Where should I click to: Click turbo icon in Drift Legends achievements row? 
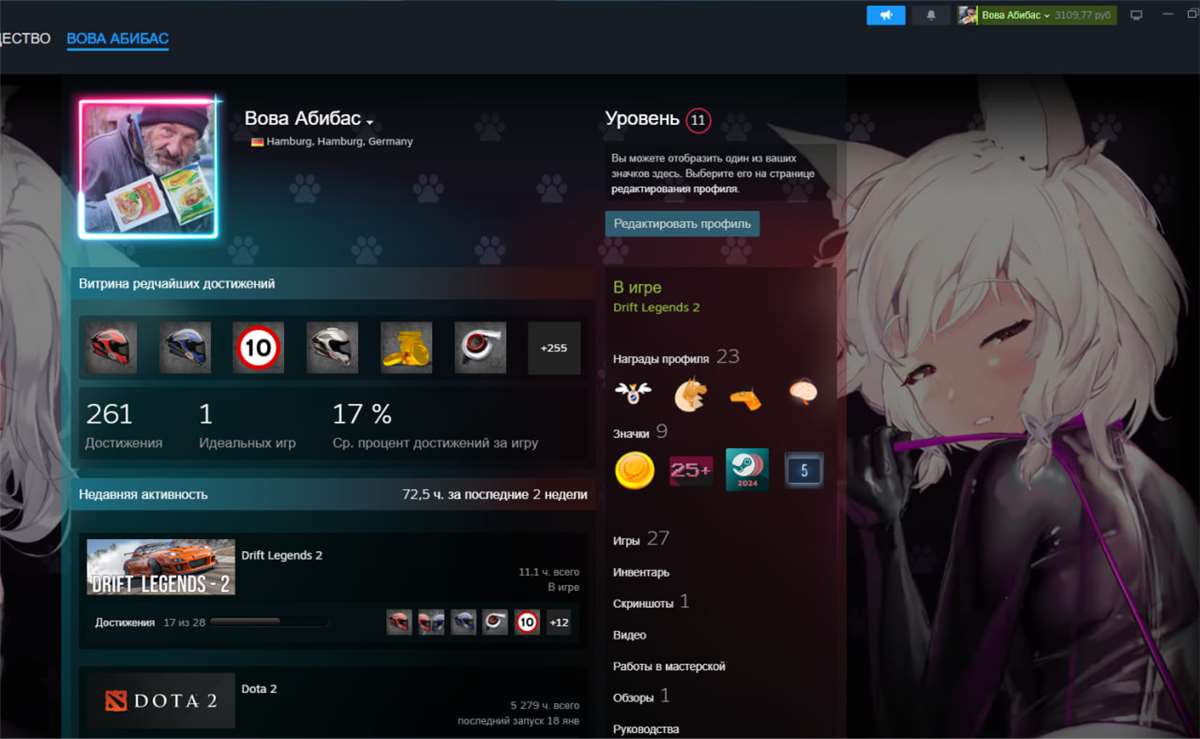(x=495, y=622)
